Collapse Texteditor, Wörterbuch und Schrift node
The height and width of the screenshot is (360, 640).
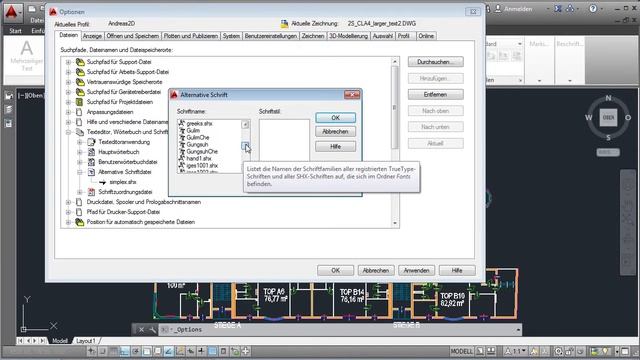click(68, 132)
